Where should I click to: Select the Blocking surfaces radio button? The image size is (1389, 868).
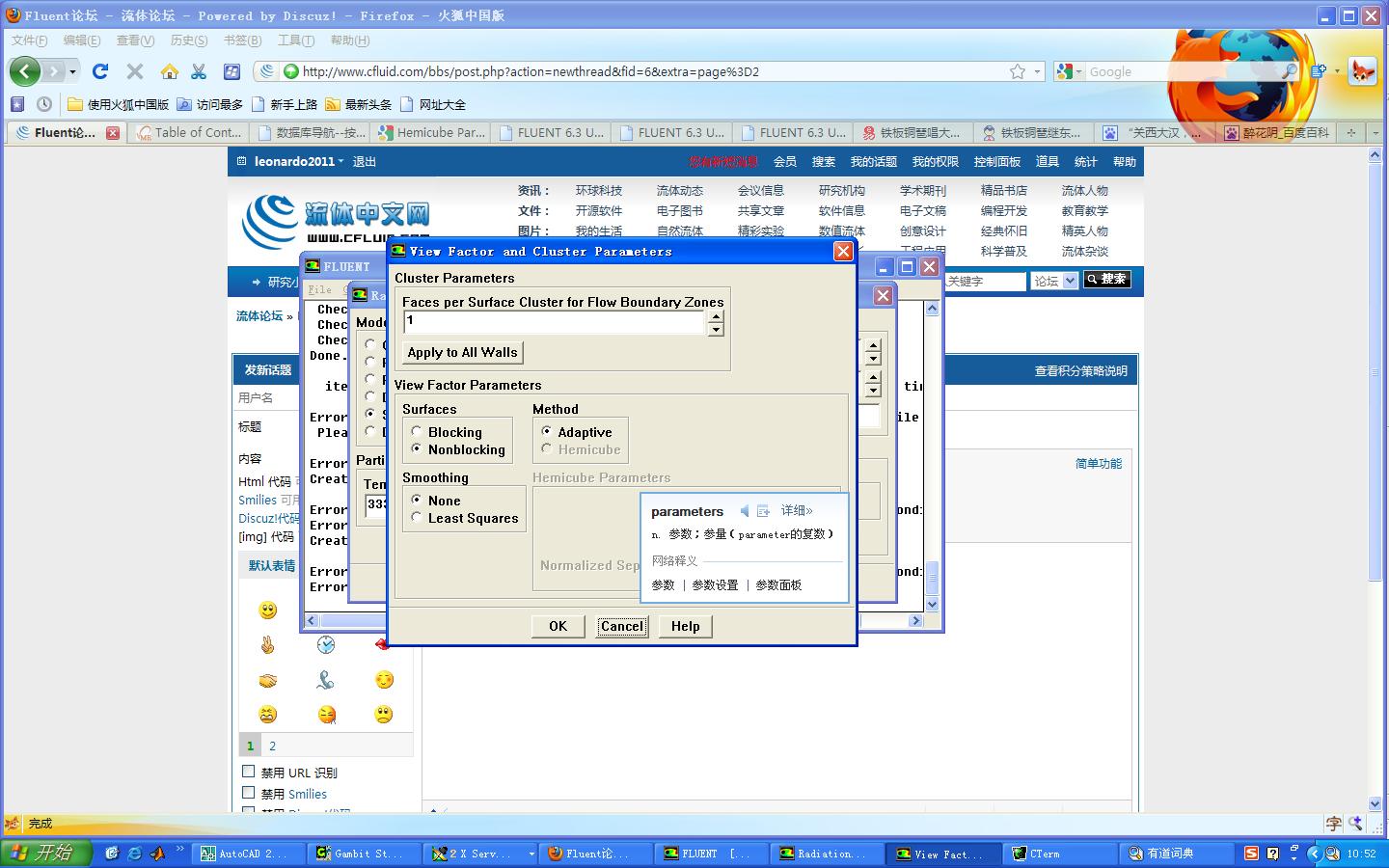417,432
